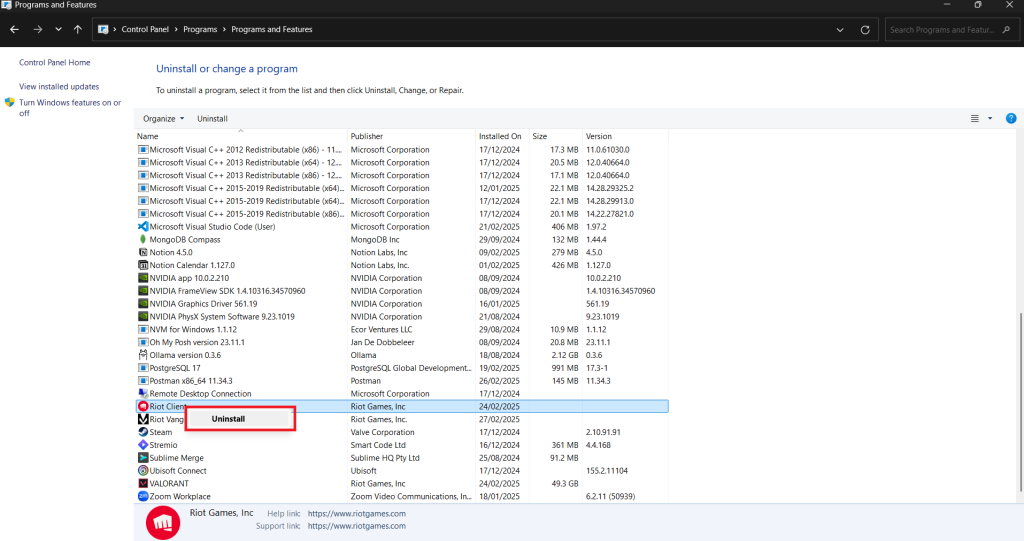Click the large Riot Games logo thumbnail
The width and height of the screenshot is (1024, 541).
click(x=163, y=522)
